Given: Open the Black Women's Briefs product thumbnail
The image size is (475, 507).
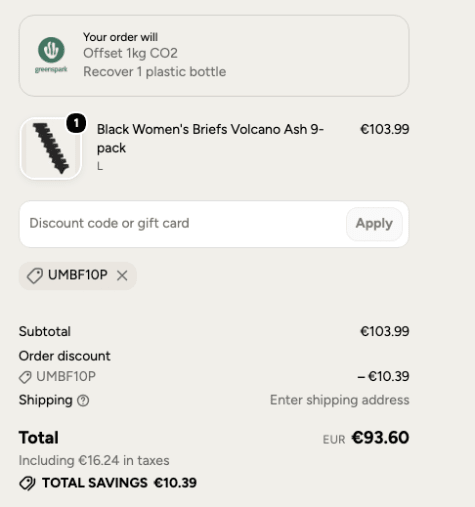Looking at the screenshot, I should tap(51, 149).
